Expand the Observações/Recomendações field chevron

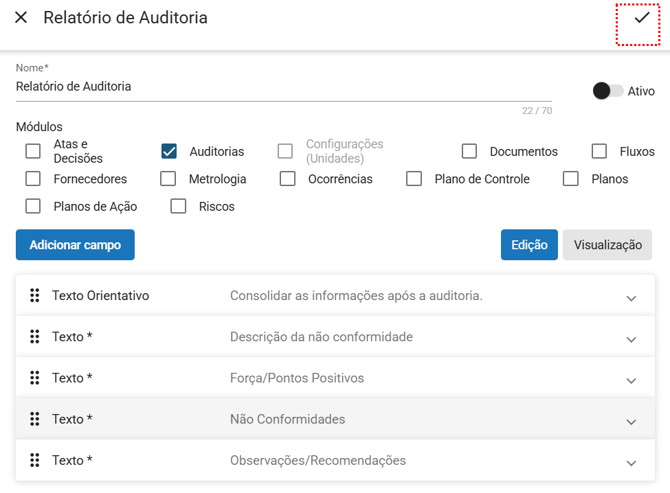pyautogui.click(x=631, y=462)
